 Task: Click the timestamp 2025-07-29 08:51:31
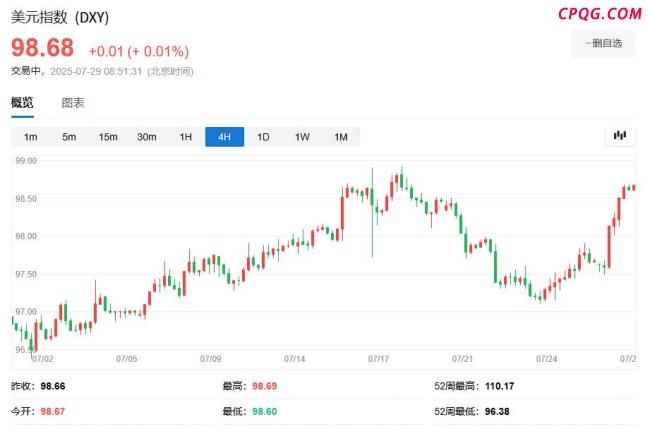pos(96,71)
